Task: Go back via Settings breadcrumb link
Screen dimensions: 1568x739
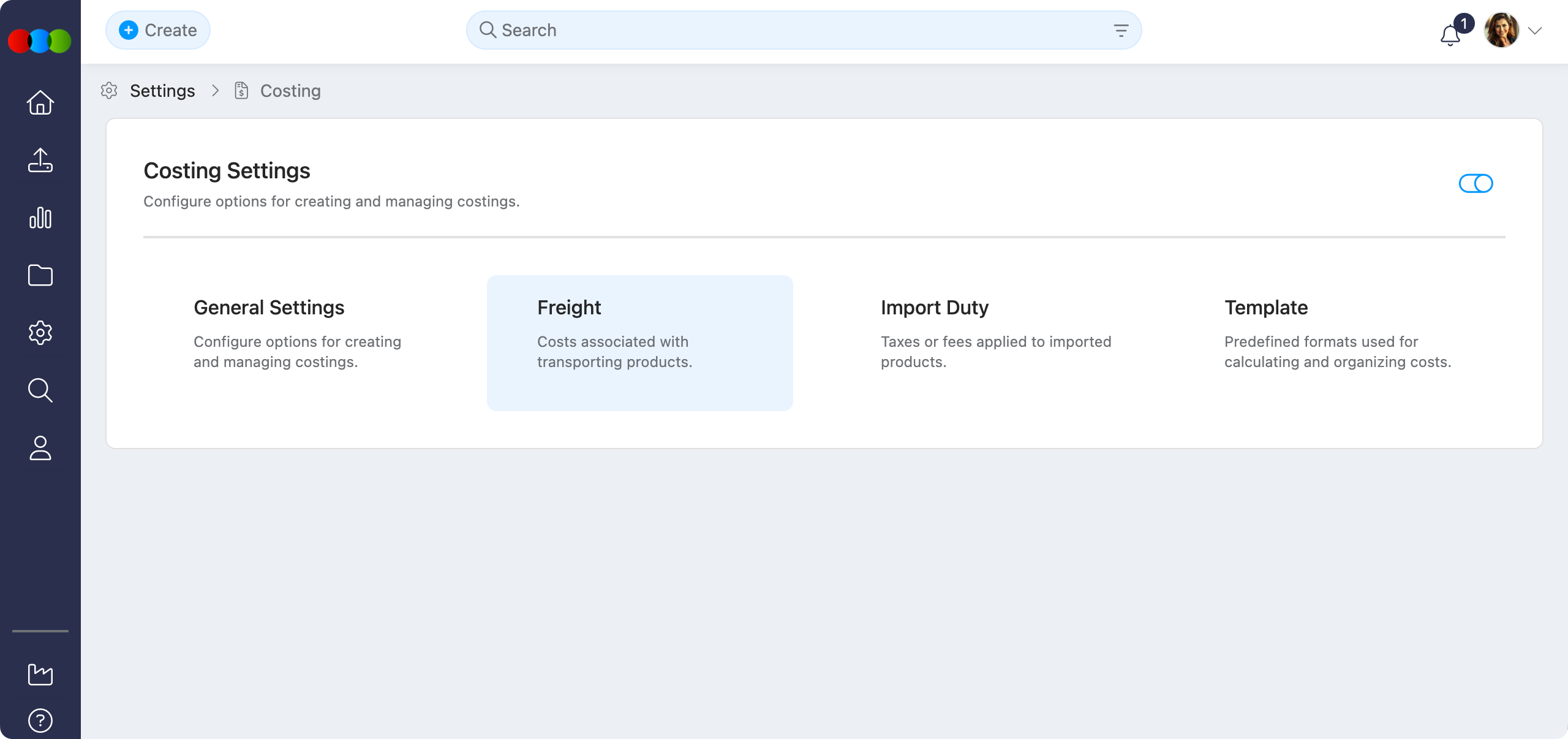Action: click(x=162, y=91)
